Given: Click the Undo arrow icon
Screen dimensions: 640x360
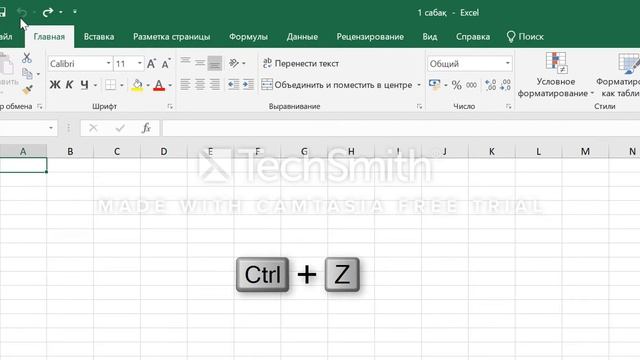Looking at the screenshot, I should tap(22, 12).
